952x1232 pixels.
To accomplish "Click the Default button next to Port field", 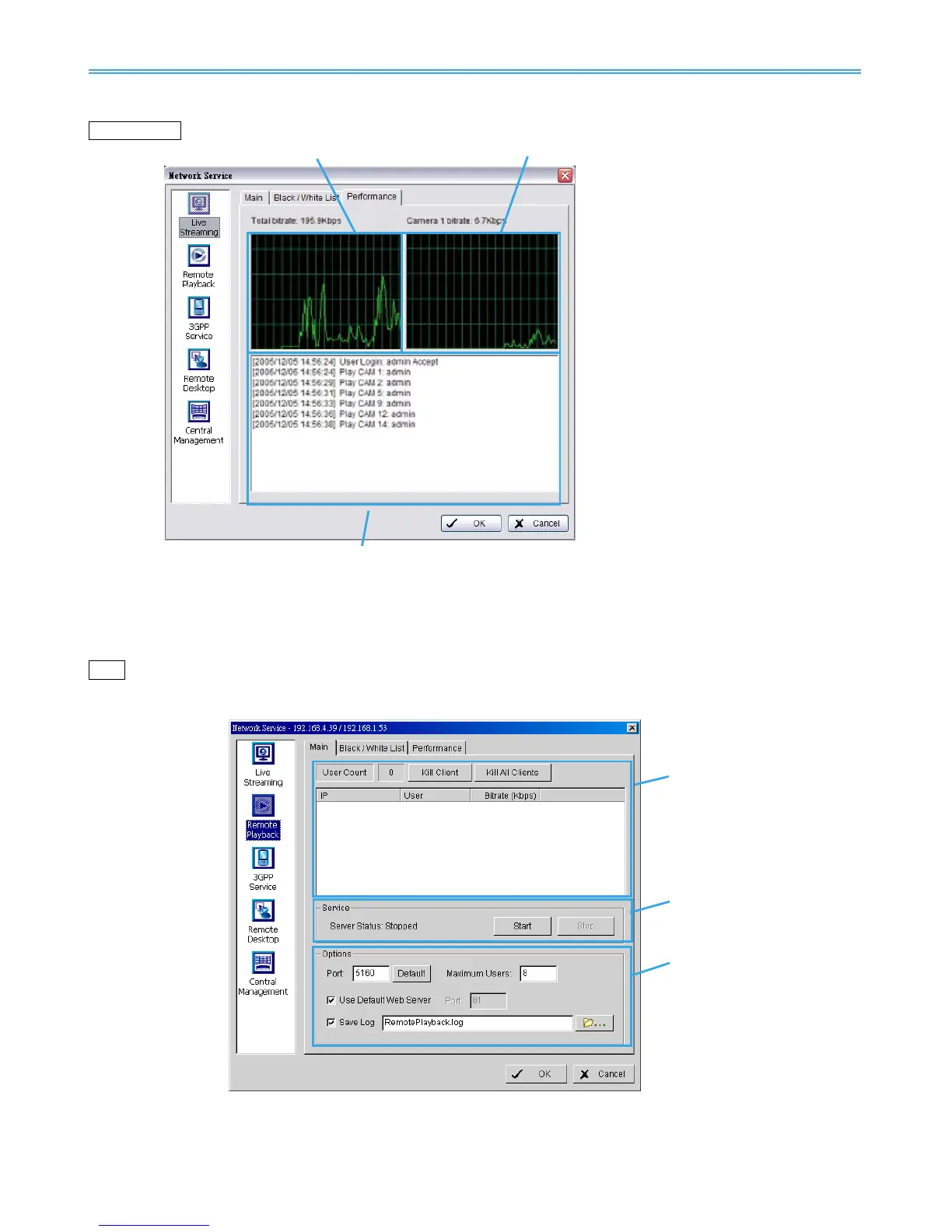I will (x=411, y=973).
